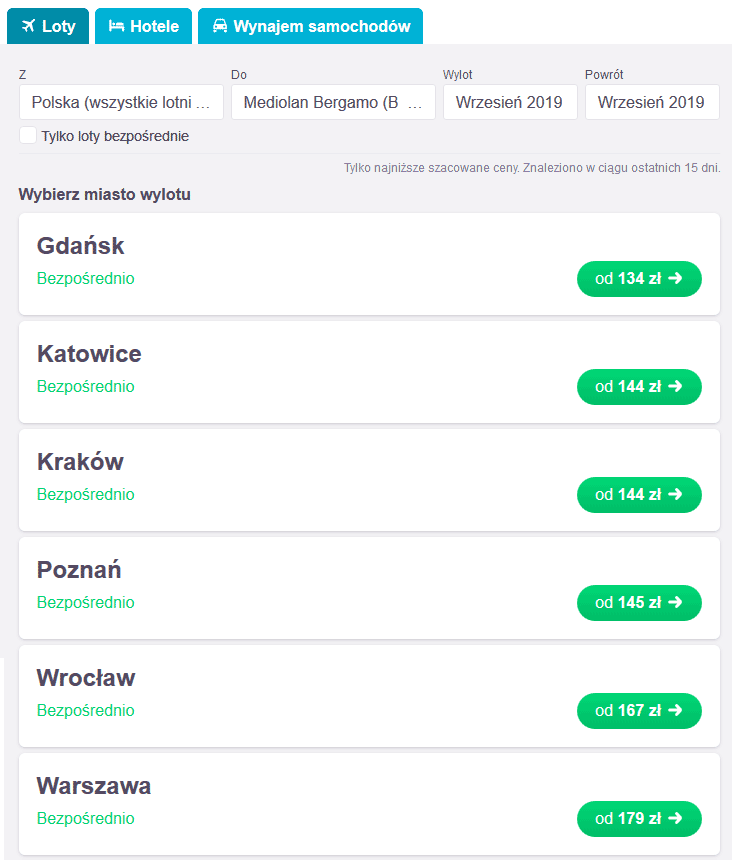This screenshot has height=868, width=732.
Task: Open the departure field Polska (wszystkie lotniska)
Action: point(121,102)
